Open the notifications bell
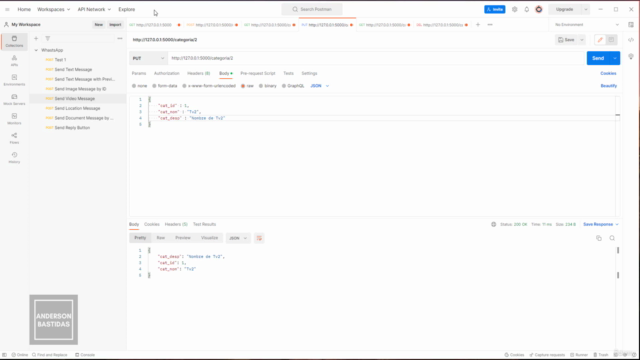This screenshot has height=360, width=640. click(x=527, y=9)
